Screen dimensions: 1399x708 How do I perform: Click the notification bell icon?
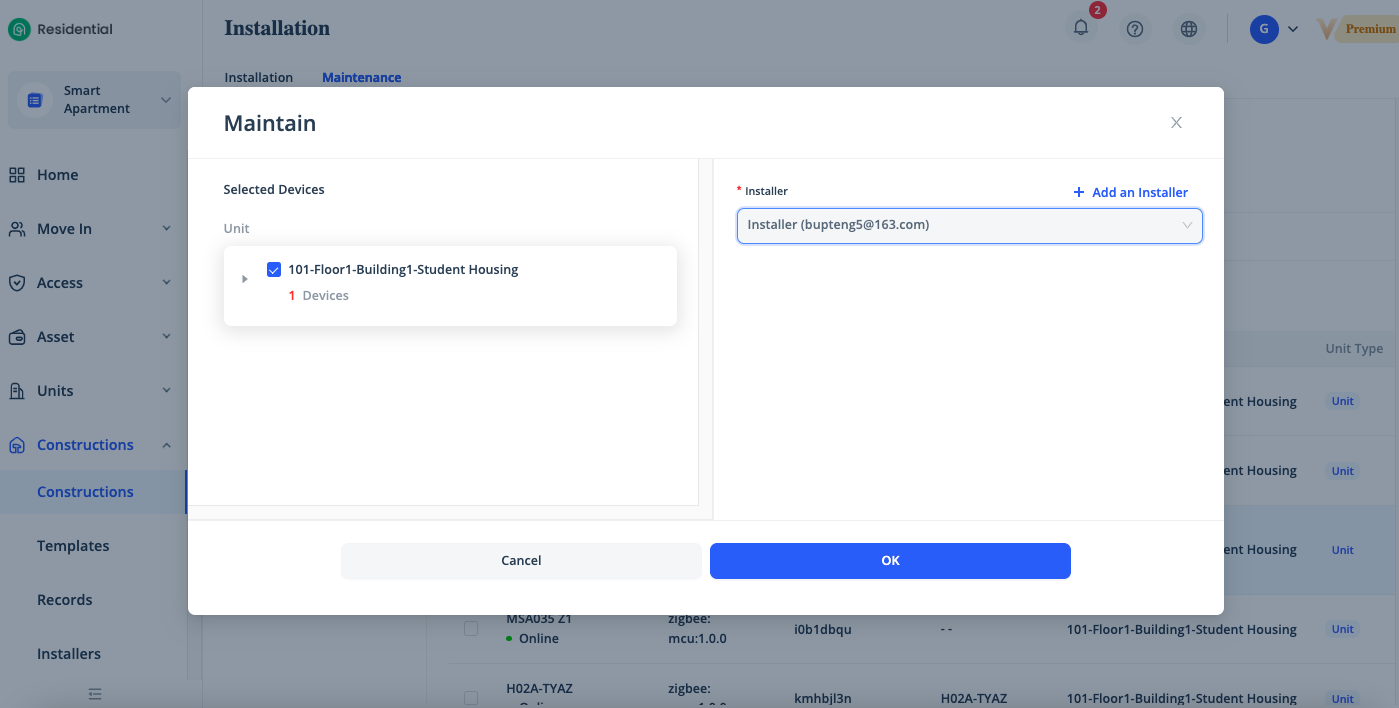(1080, 29)
